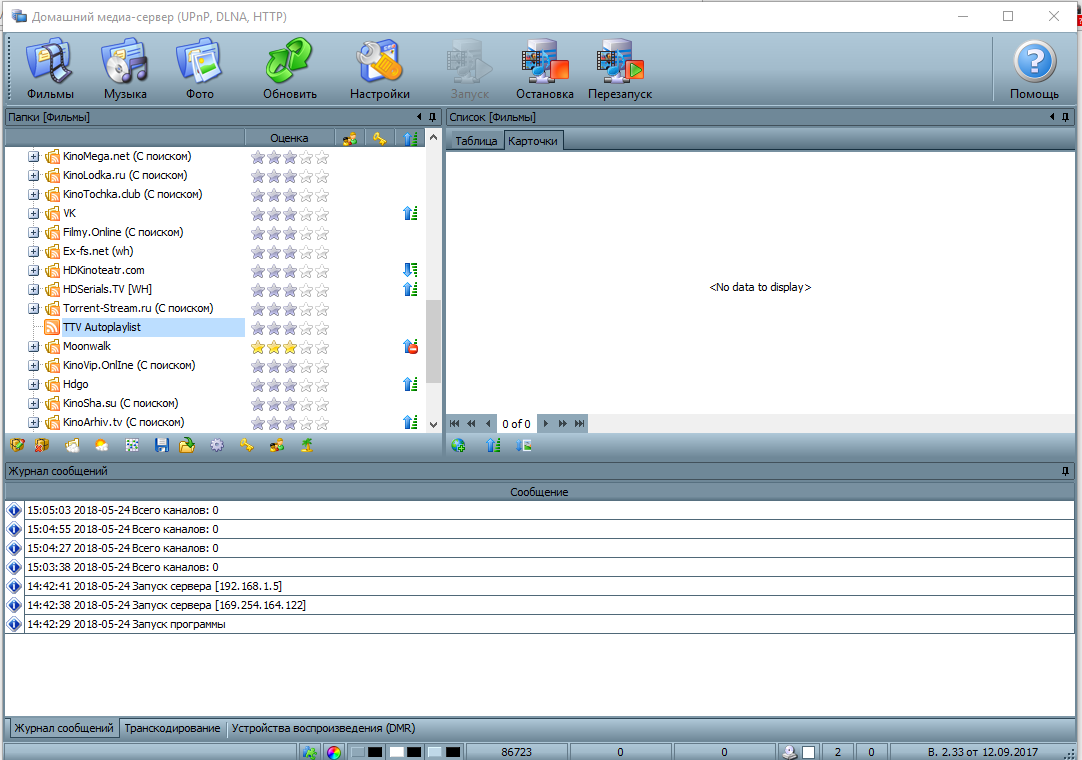The width and height of the screenshot is (1082, 760).
Task: Open the Фото (Photo) section
Action: (x=199, y=68)
